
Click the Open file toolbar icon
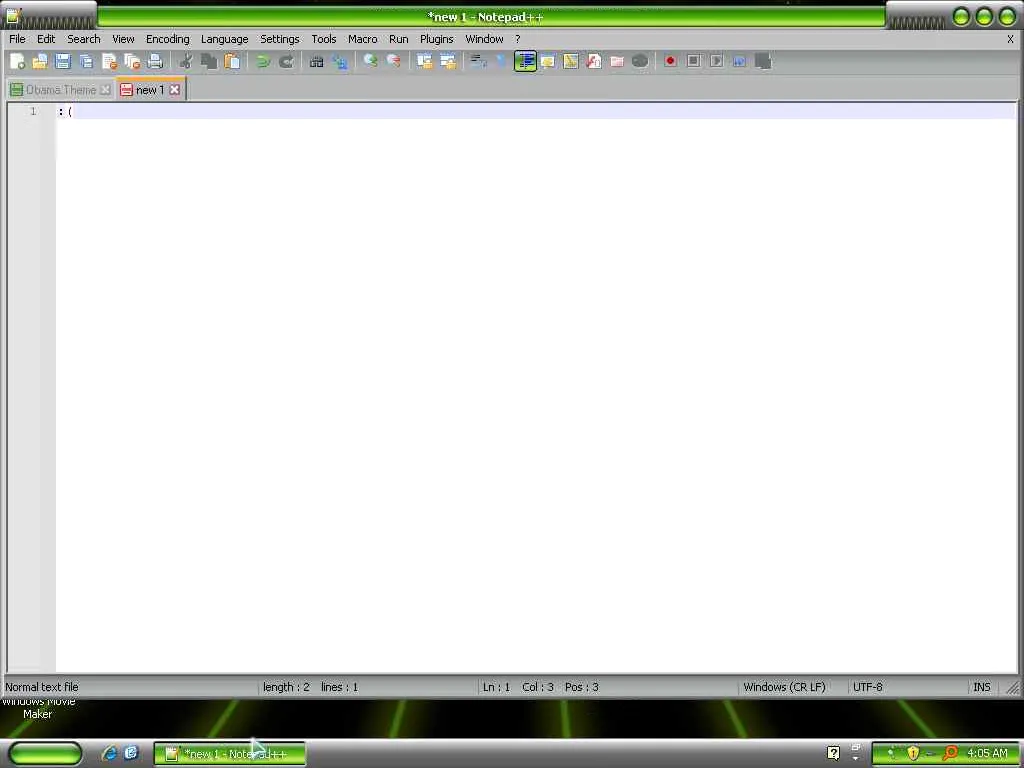point(40,61)
